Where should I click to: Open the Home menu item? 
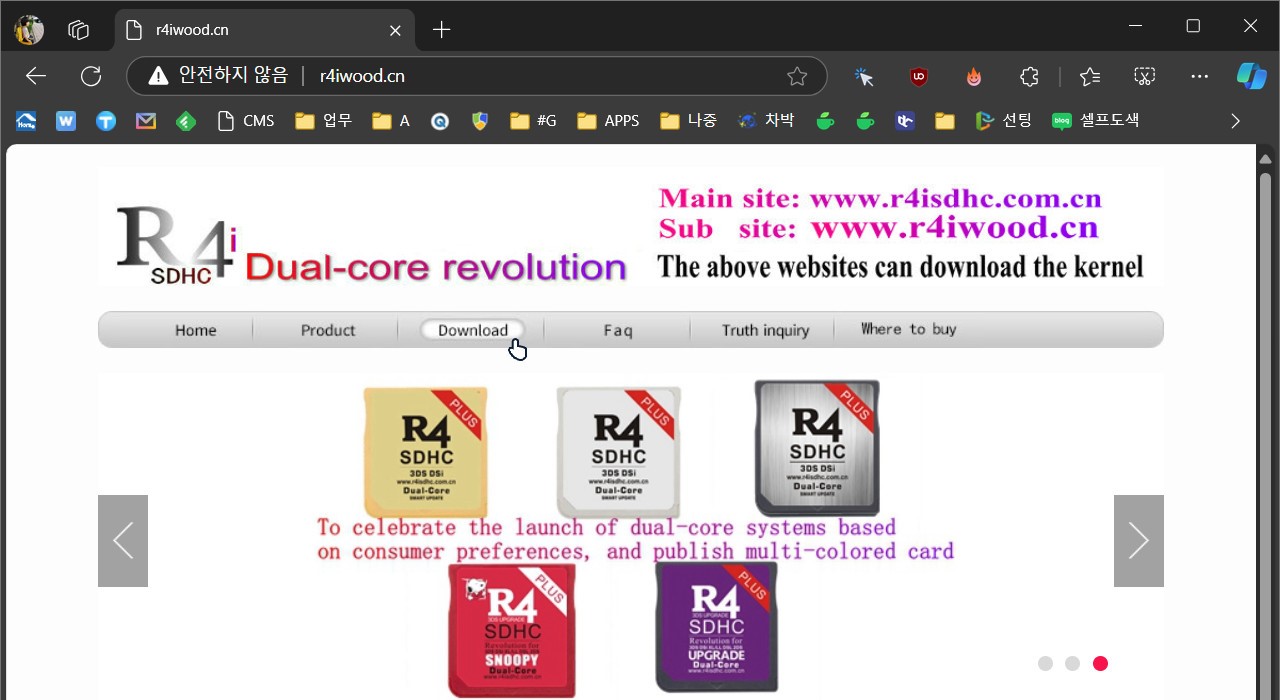click(195, 330)
